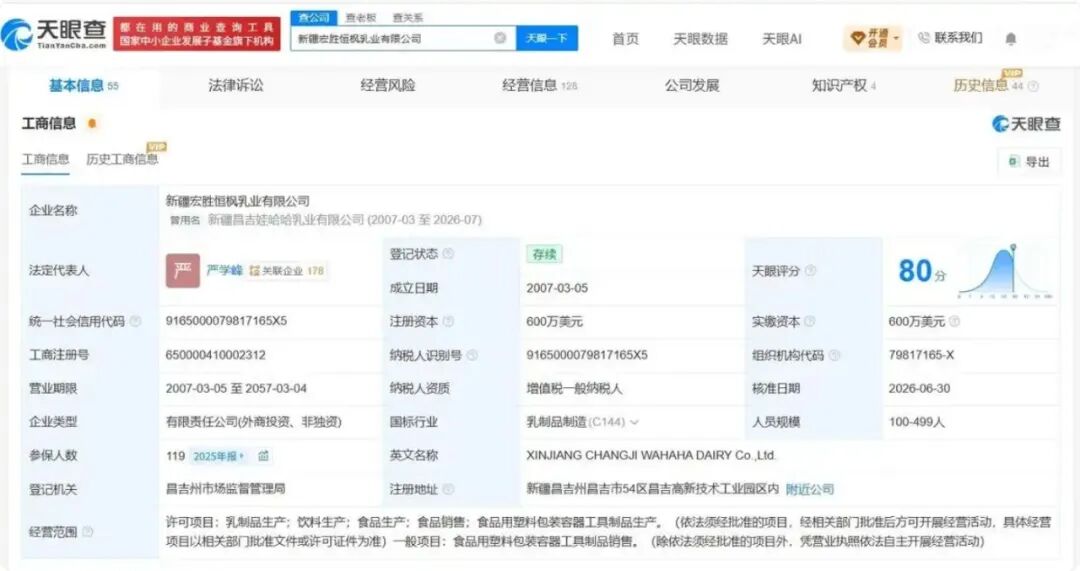
Task: Expand the 乳制品制造(C144) industry chevron
Action: click(634, 422)
